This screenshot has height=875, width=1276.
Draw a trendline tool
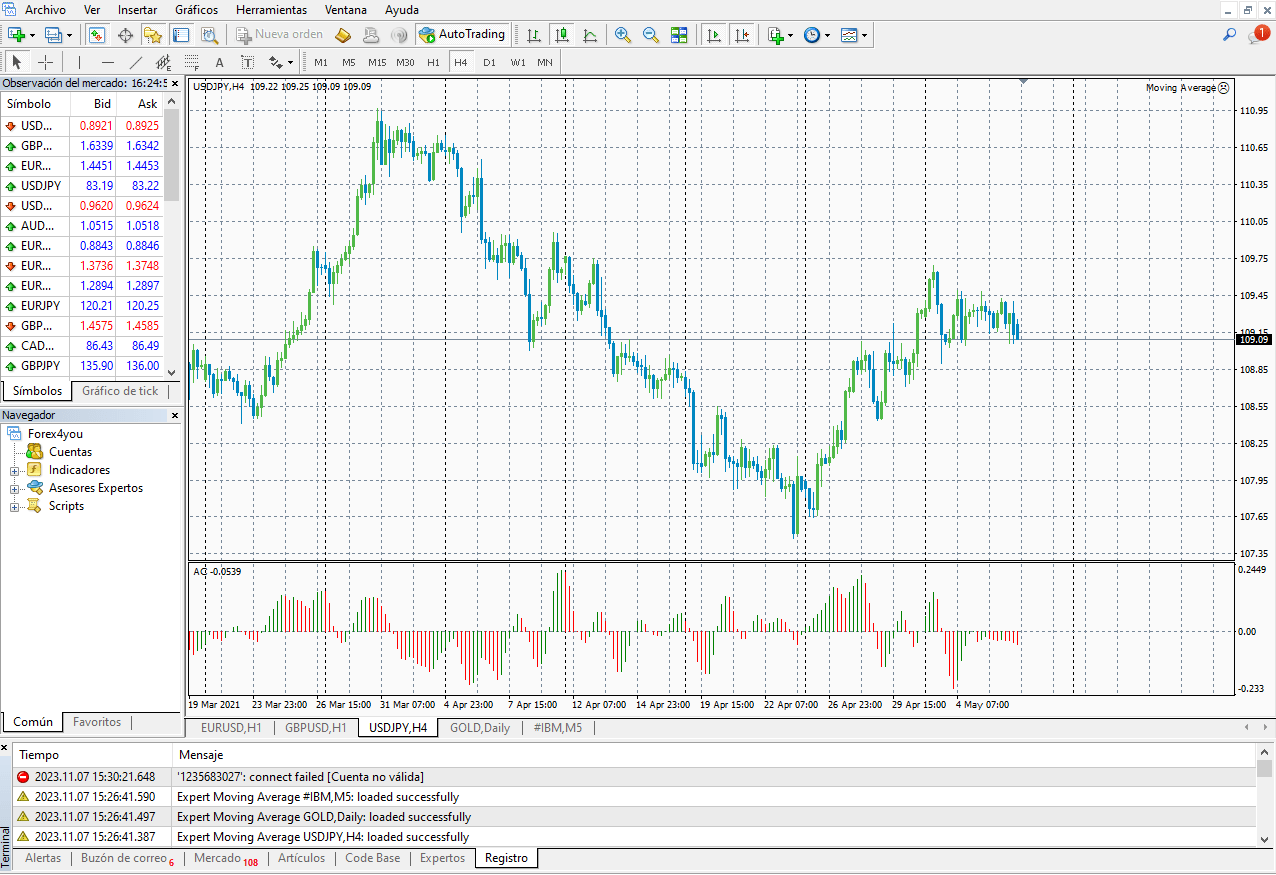pyautogui.click(x=136, y=62)
